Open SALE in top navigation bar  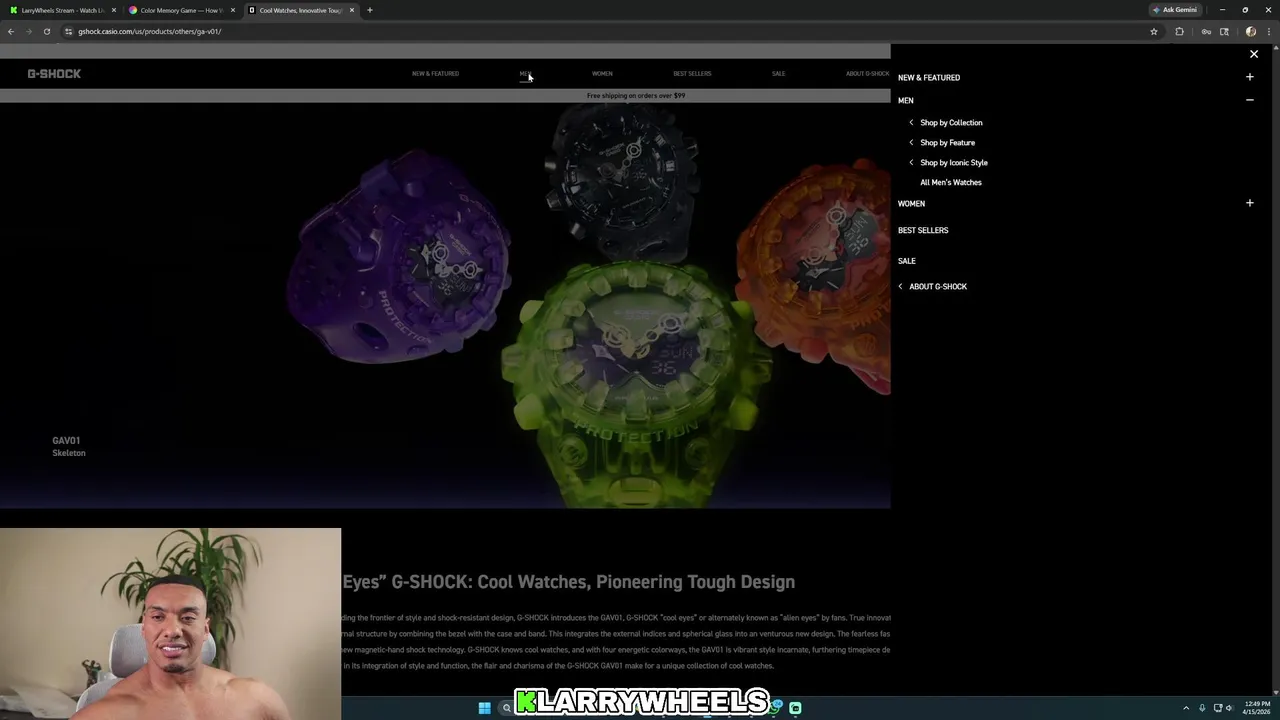tap(778, 74)
